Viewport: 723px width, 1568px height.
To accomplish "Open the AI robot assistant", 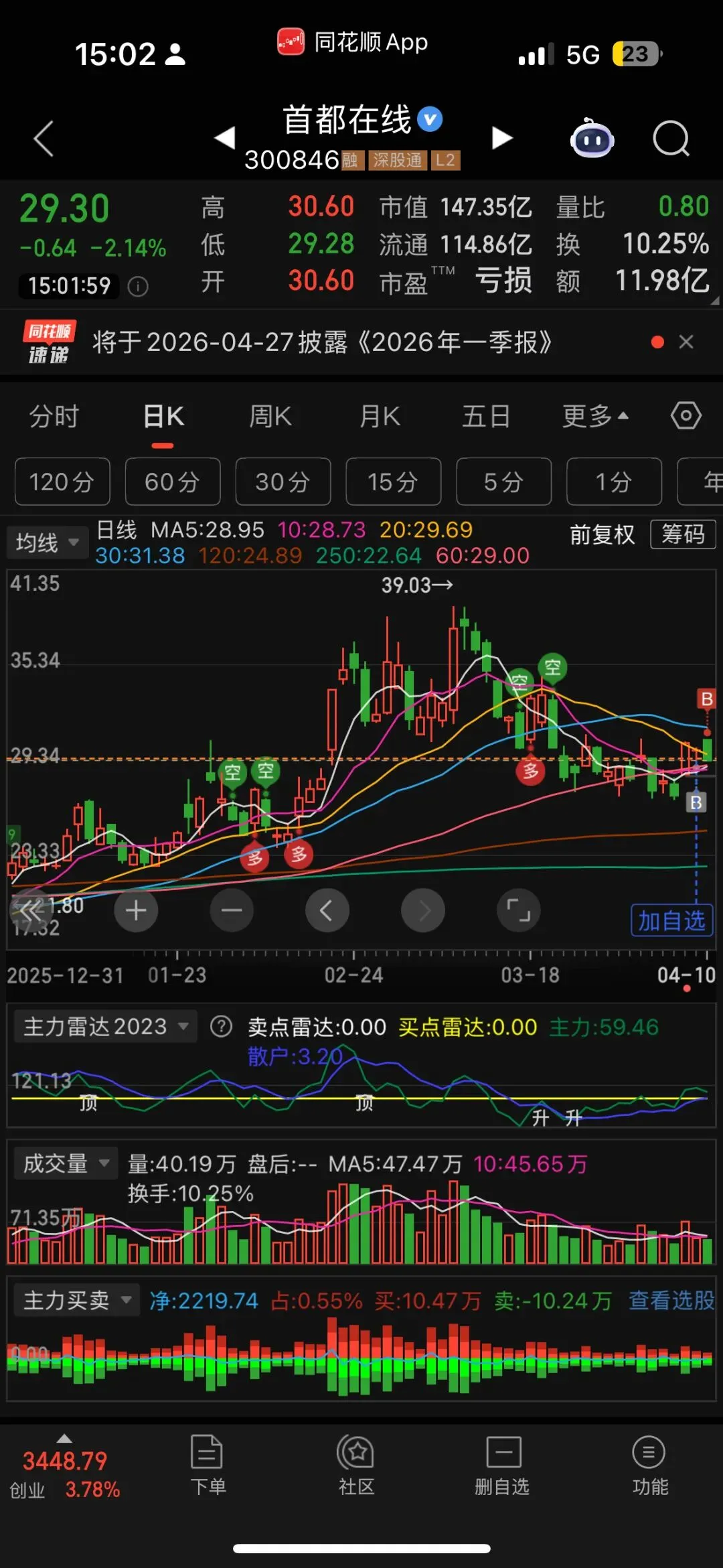I will [592, 138].
